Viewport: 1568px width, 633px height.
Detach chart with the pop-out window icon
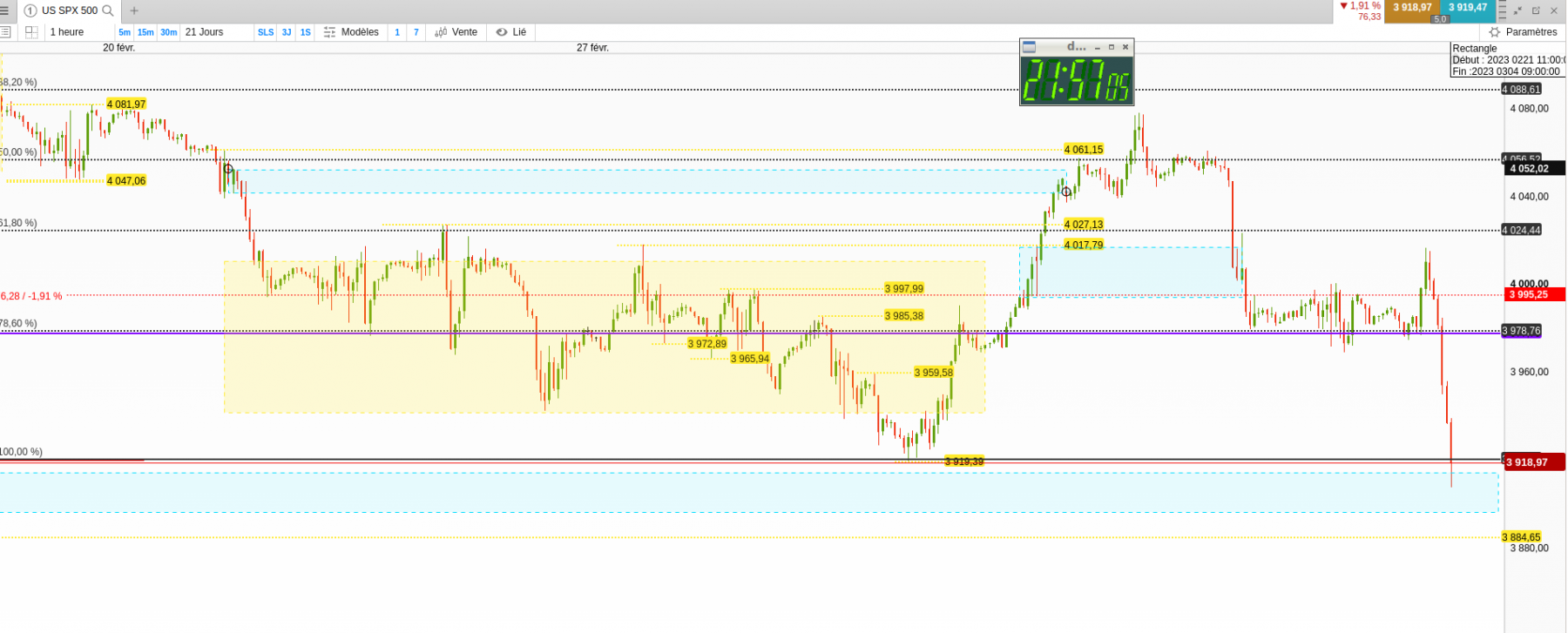pyautogui.click(x=1536, y=10)
